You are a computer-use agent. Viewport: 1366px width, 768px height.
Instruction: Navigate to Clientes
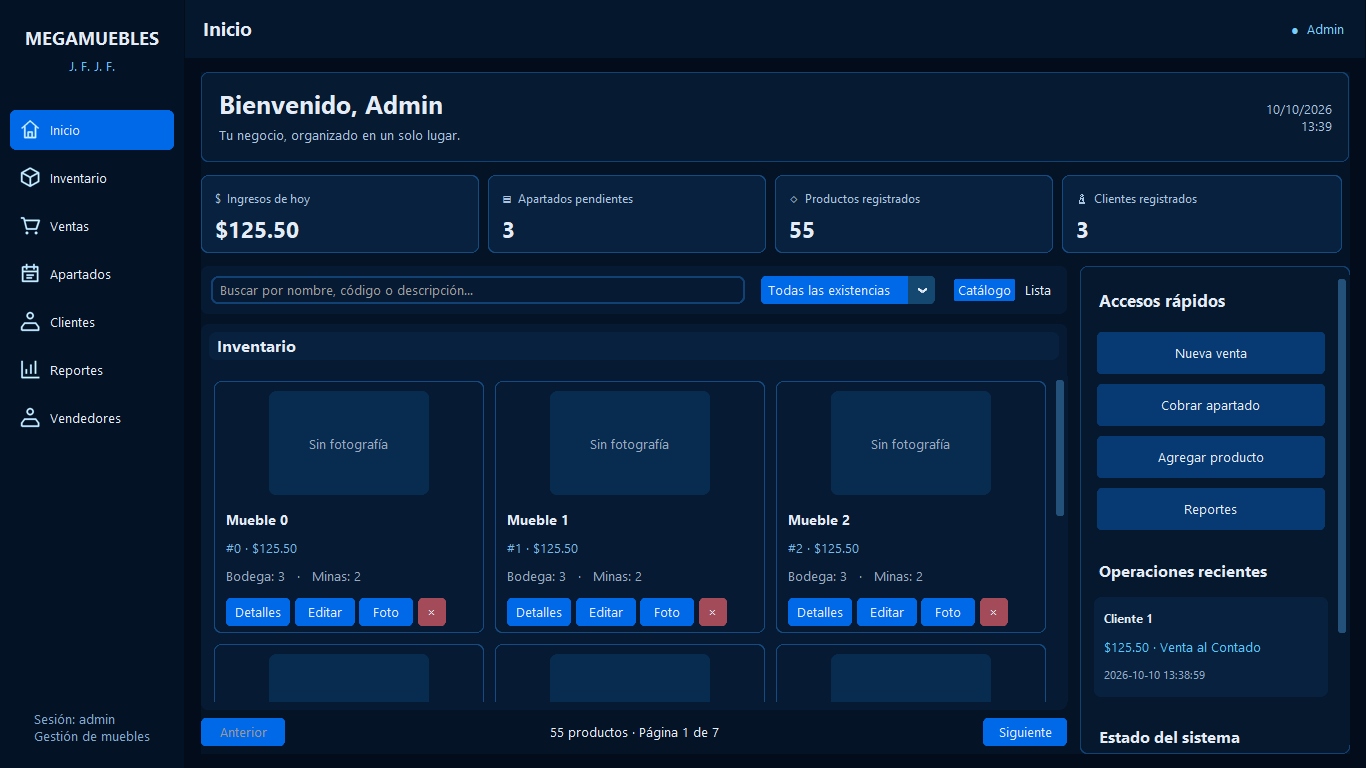point(92,322)
